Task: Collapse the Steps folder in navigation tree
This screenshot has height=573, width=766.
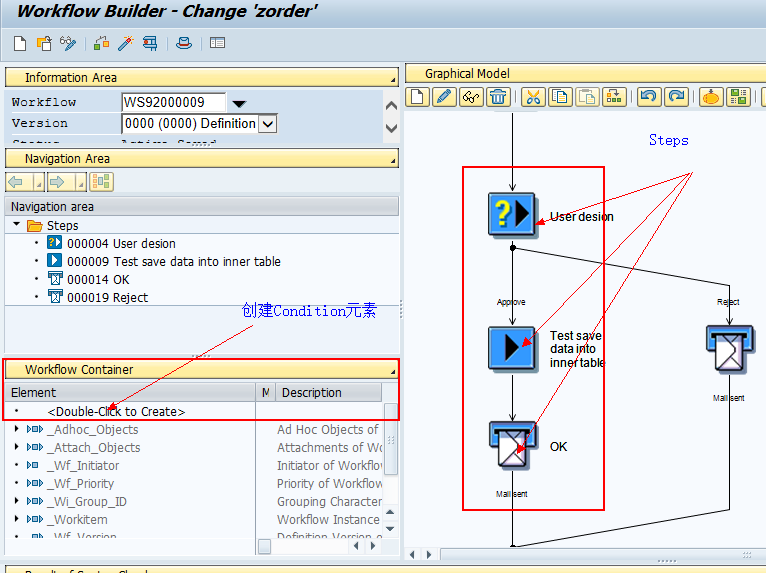Action: 16,224
